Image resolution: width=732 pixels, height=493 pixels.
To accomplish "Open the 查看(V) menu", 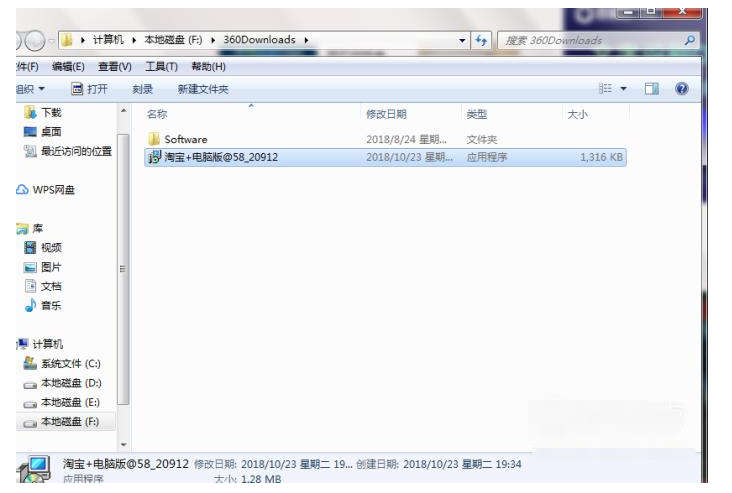I will click(114, 67).
